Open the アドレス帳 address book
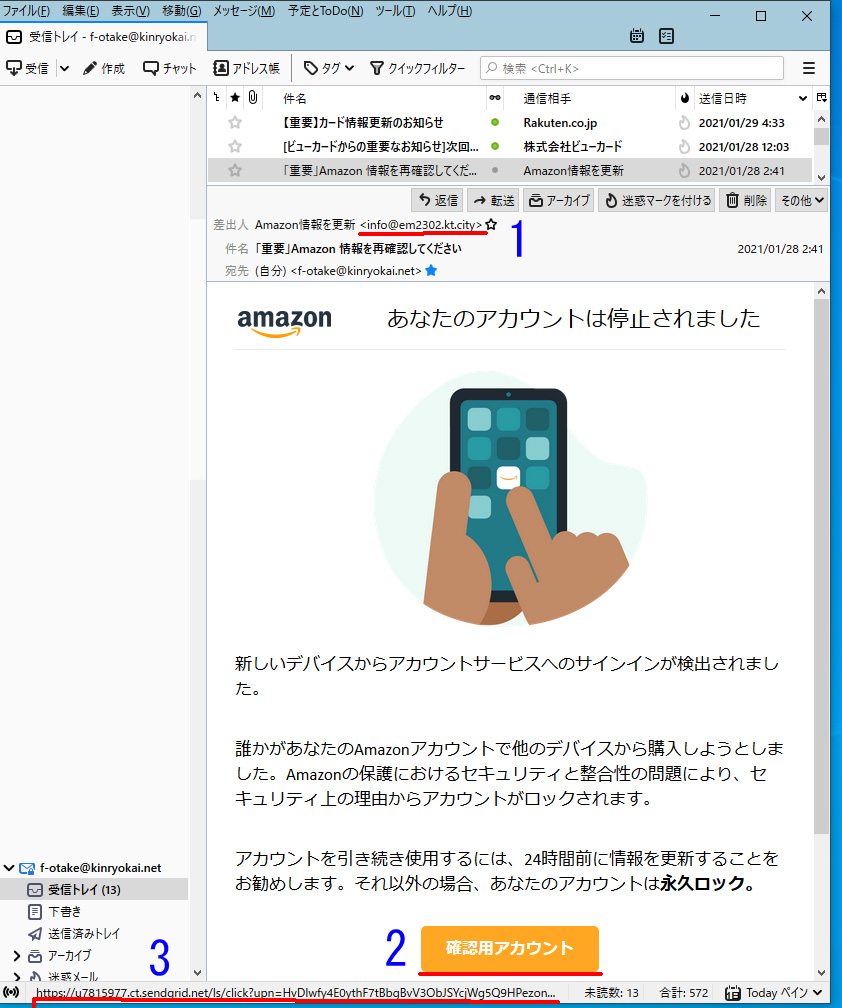The image size is (842, 1008). 246,68
